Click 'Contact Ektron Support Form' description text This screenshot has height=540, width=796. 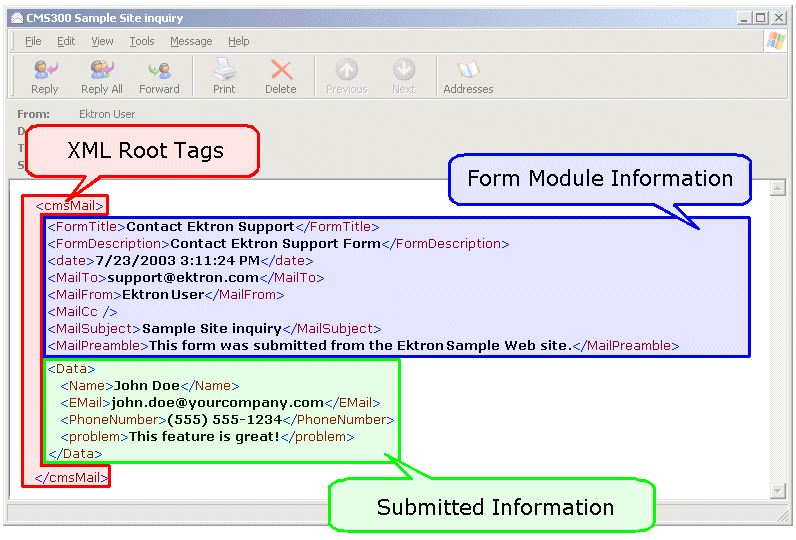point(275,244)
